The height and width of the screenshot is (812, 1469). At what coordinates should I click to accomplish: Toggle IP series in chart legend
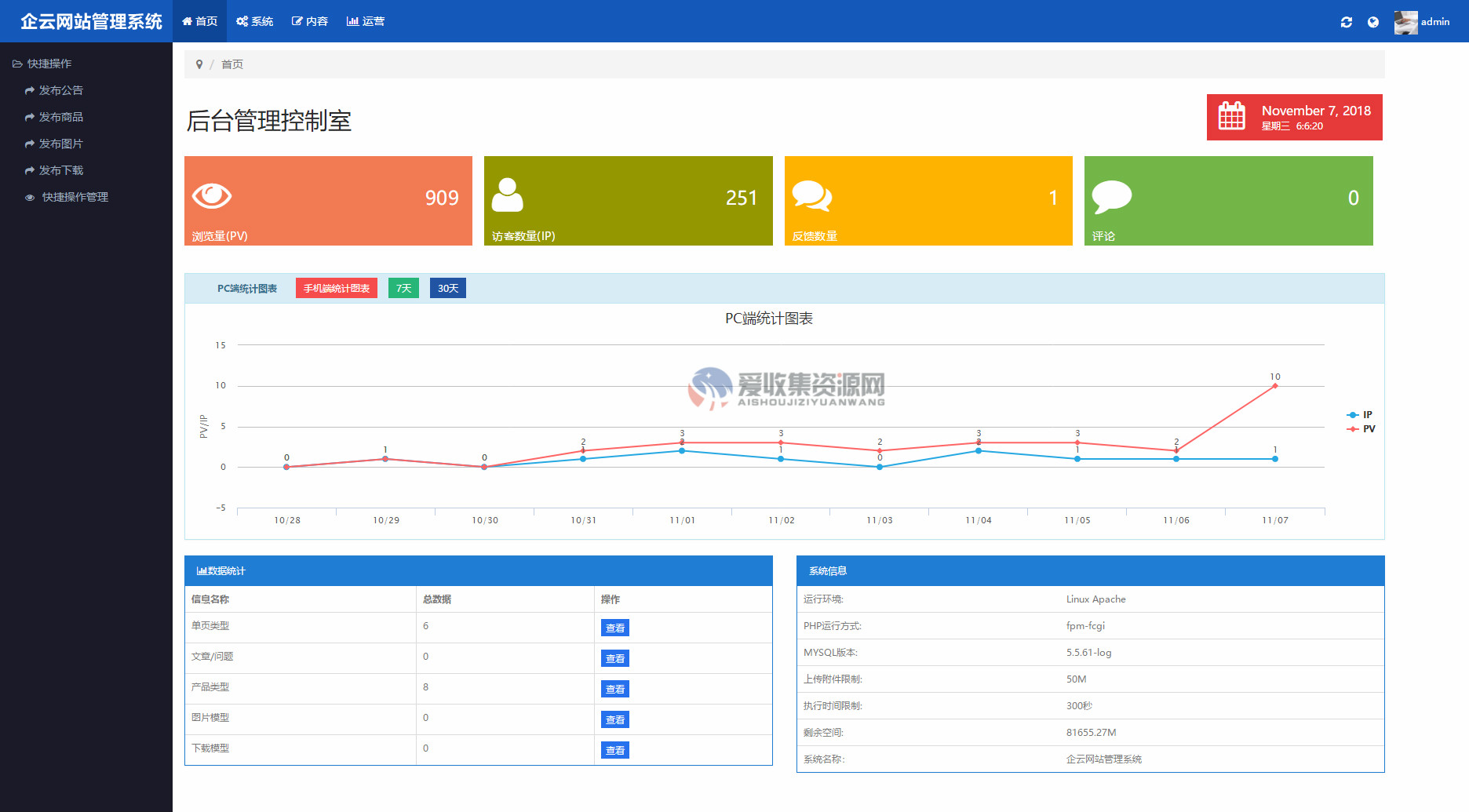1360,415
